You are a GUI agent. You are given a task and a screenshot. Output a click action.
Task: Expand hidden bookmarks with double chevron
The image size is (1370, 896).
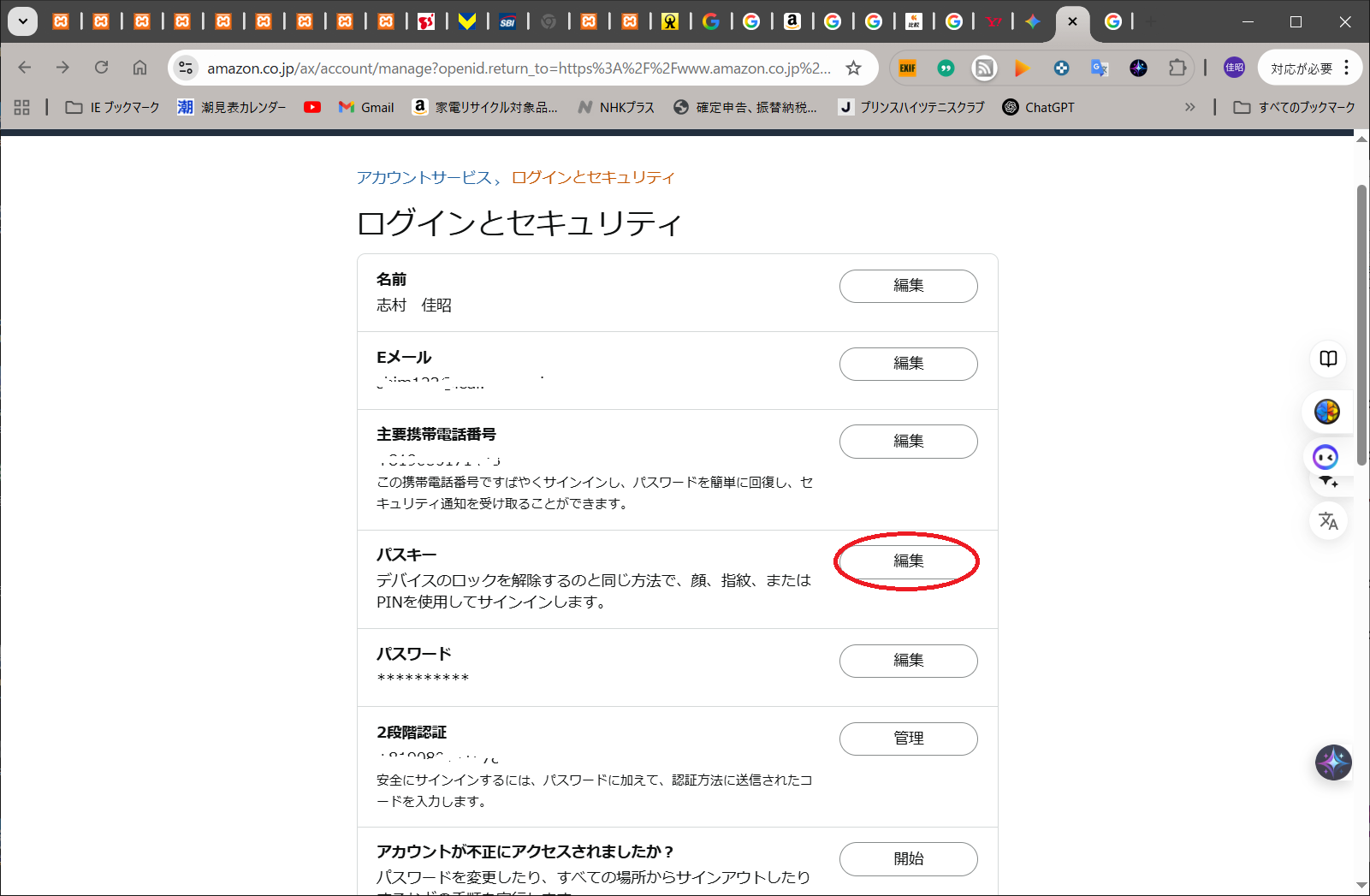point(1189,107)
